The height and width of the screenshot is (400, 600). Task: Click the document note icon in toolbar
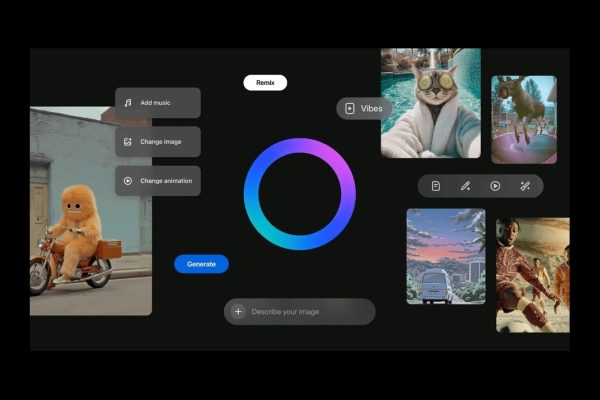436,186
